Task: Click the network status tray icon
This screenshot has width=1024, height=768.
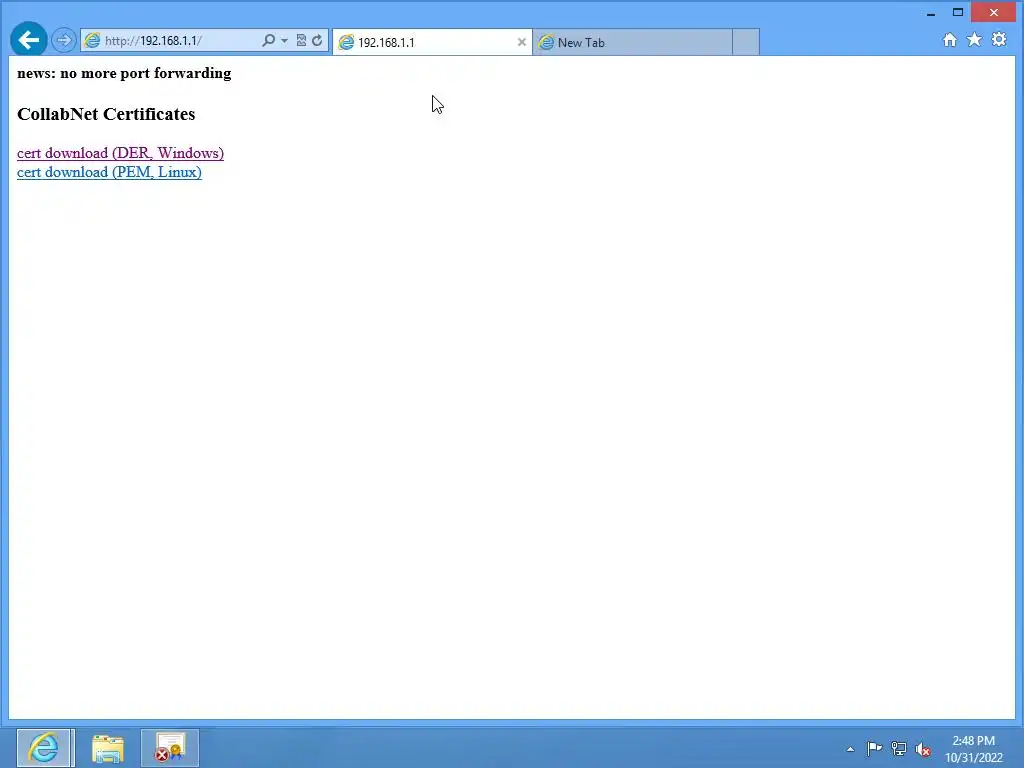Action: (x=899, y=749)
